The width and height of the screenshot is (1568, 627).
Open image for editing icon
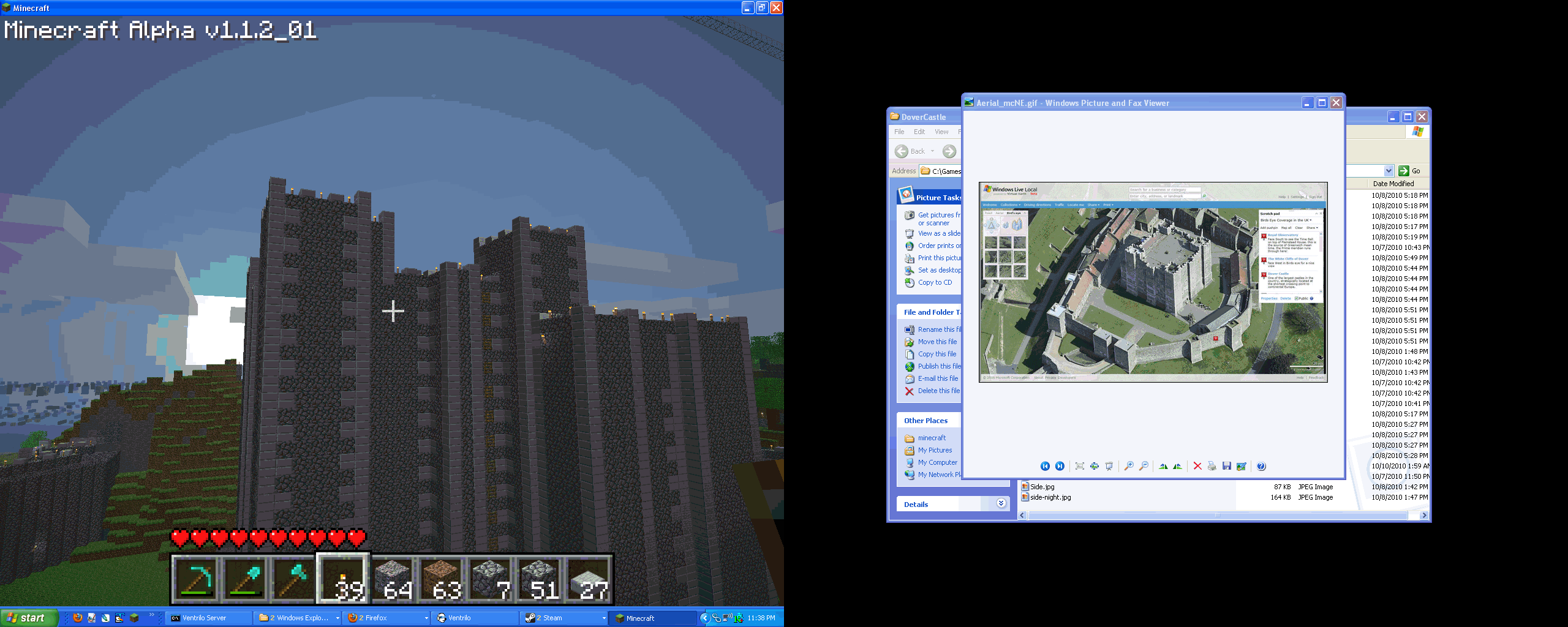(1242, 466)
